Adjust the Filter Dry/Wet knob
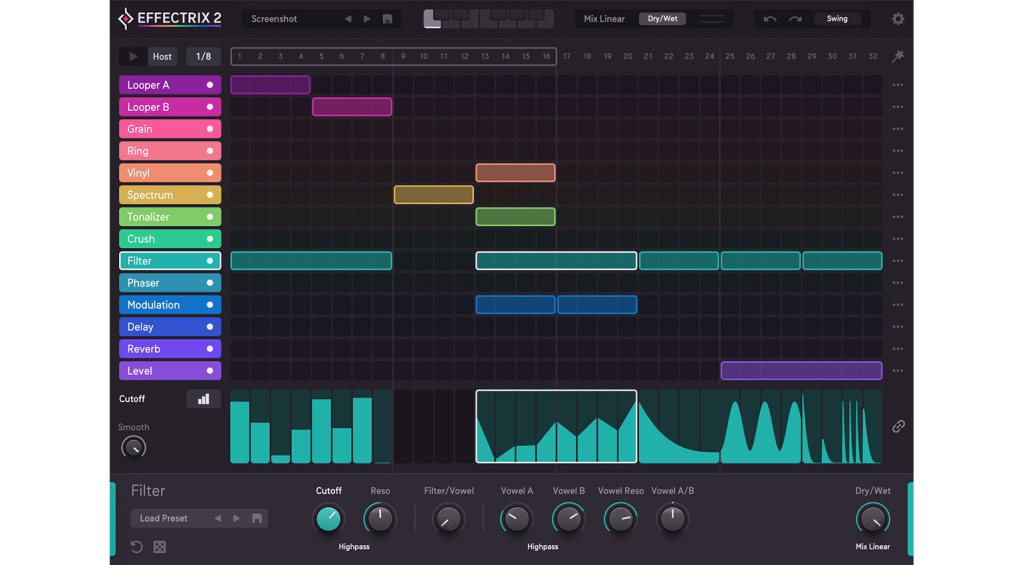This screenshot has width=1024, height=565. point(872,519)
